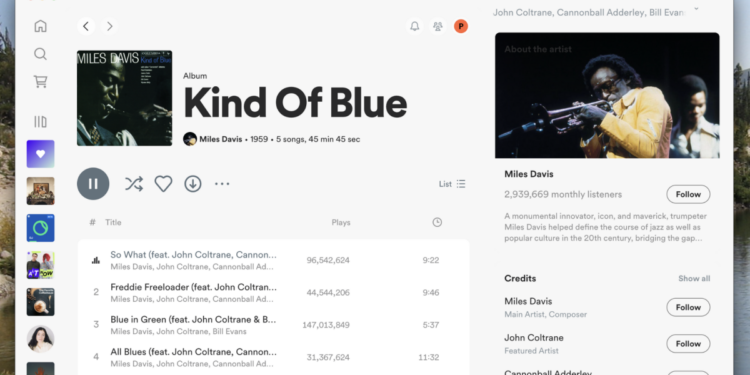The height and width of the screenshot is (375, 750).
Task: Click play count 147,013,849
Action: (326, 325)
